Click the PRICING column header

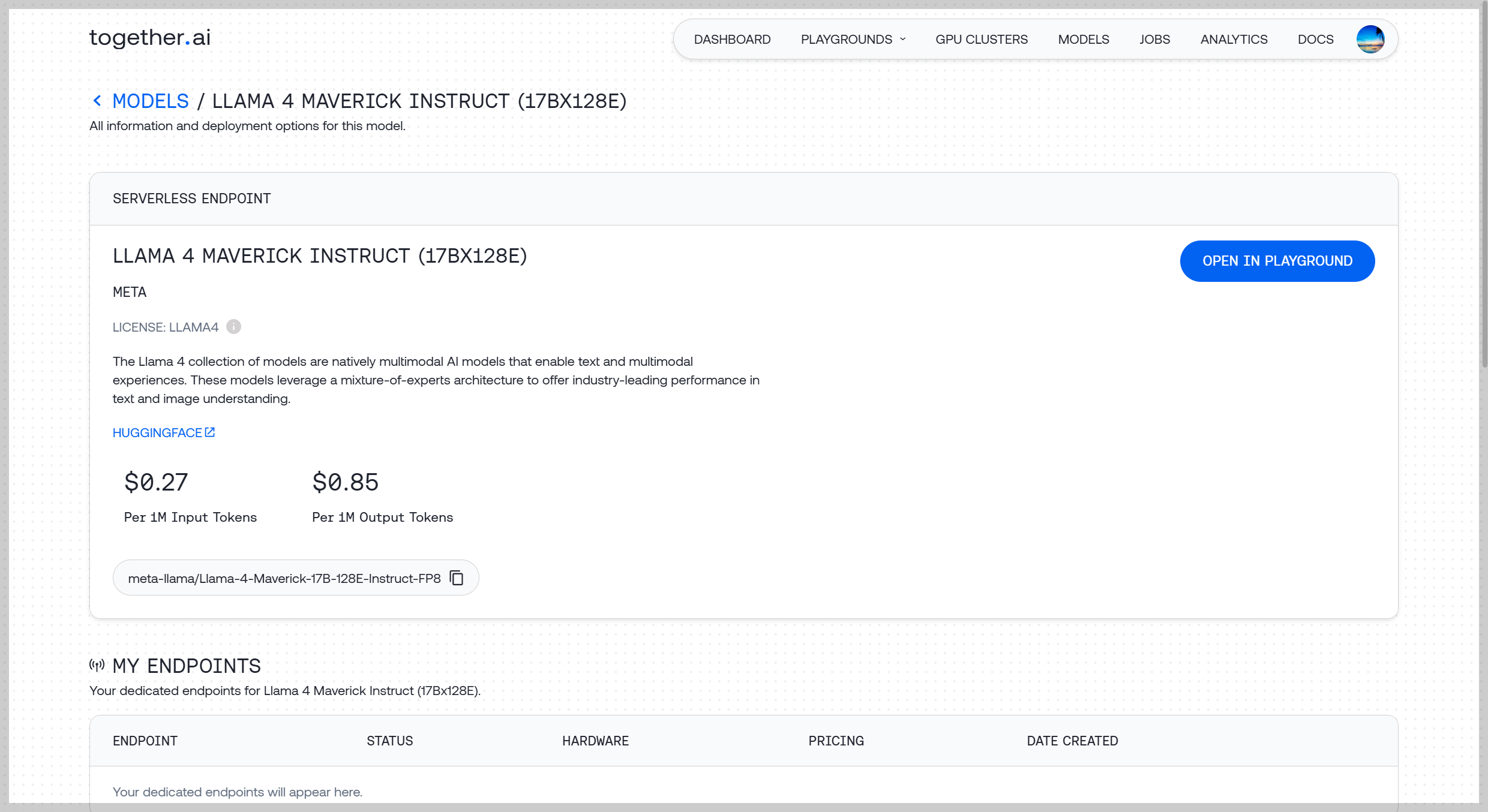click(836, 741)
